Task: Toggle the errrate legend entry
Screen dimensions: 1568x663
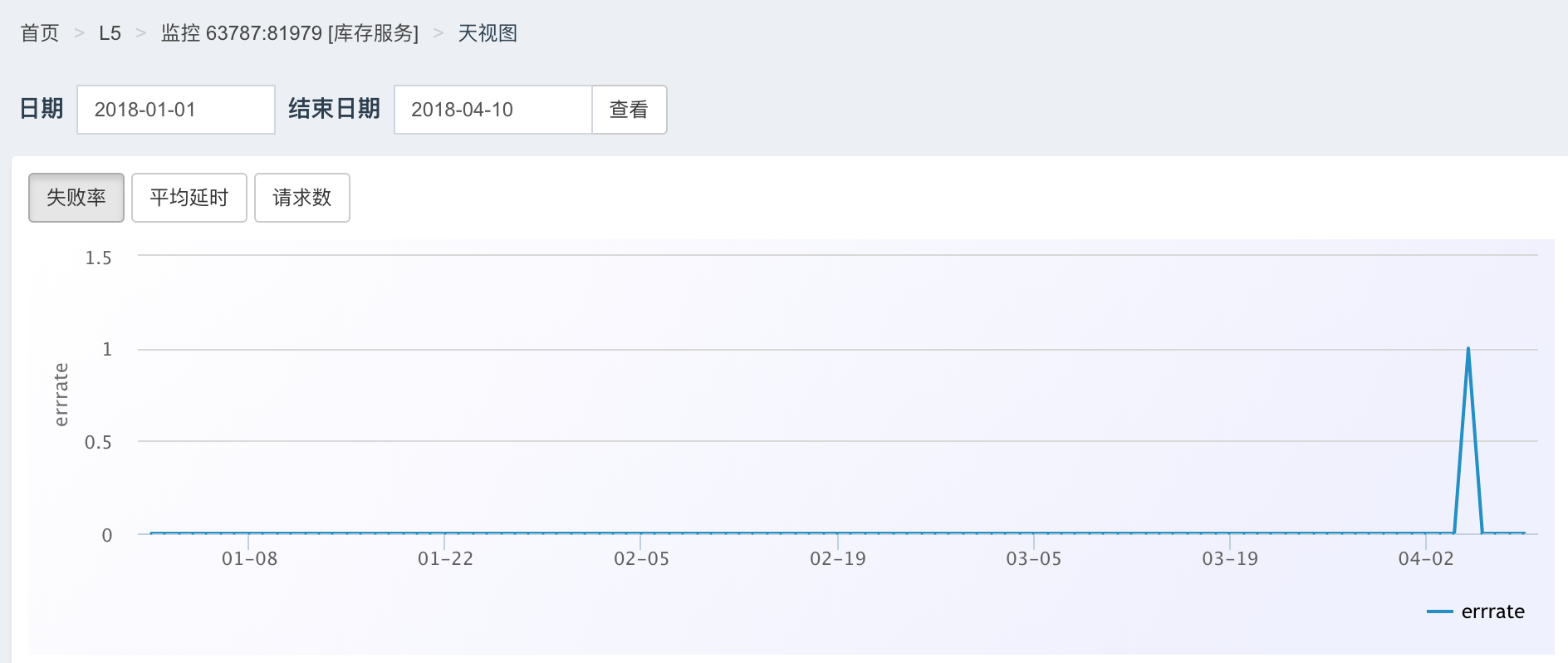Action: tap(1492, 611)
